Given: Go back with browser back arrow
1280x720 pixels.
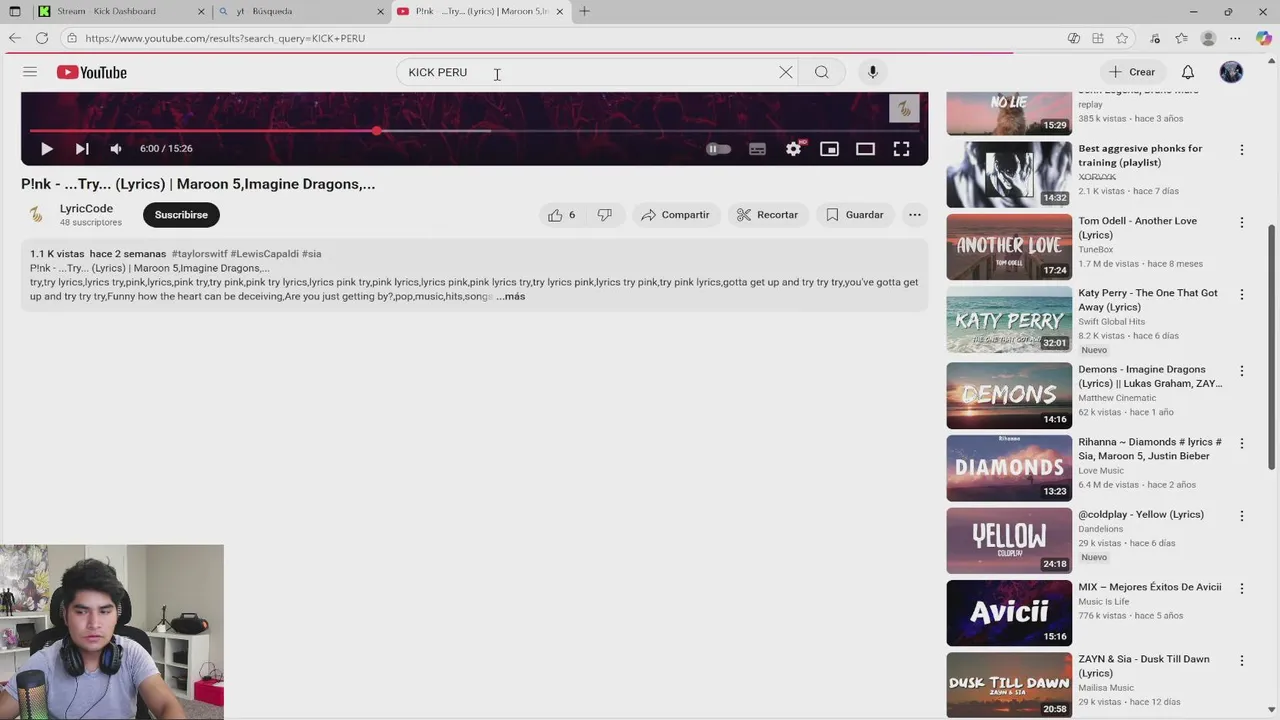Looking at the screenshot, I should pyautogui.click(x=15, y=38).
